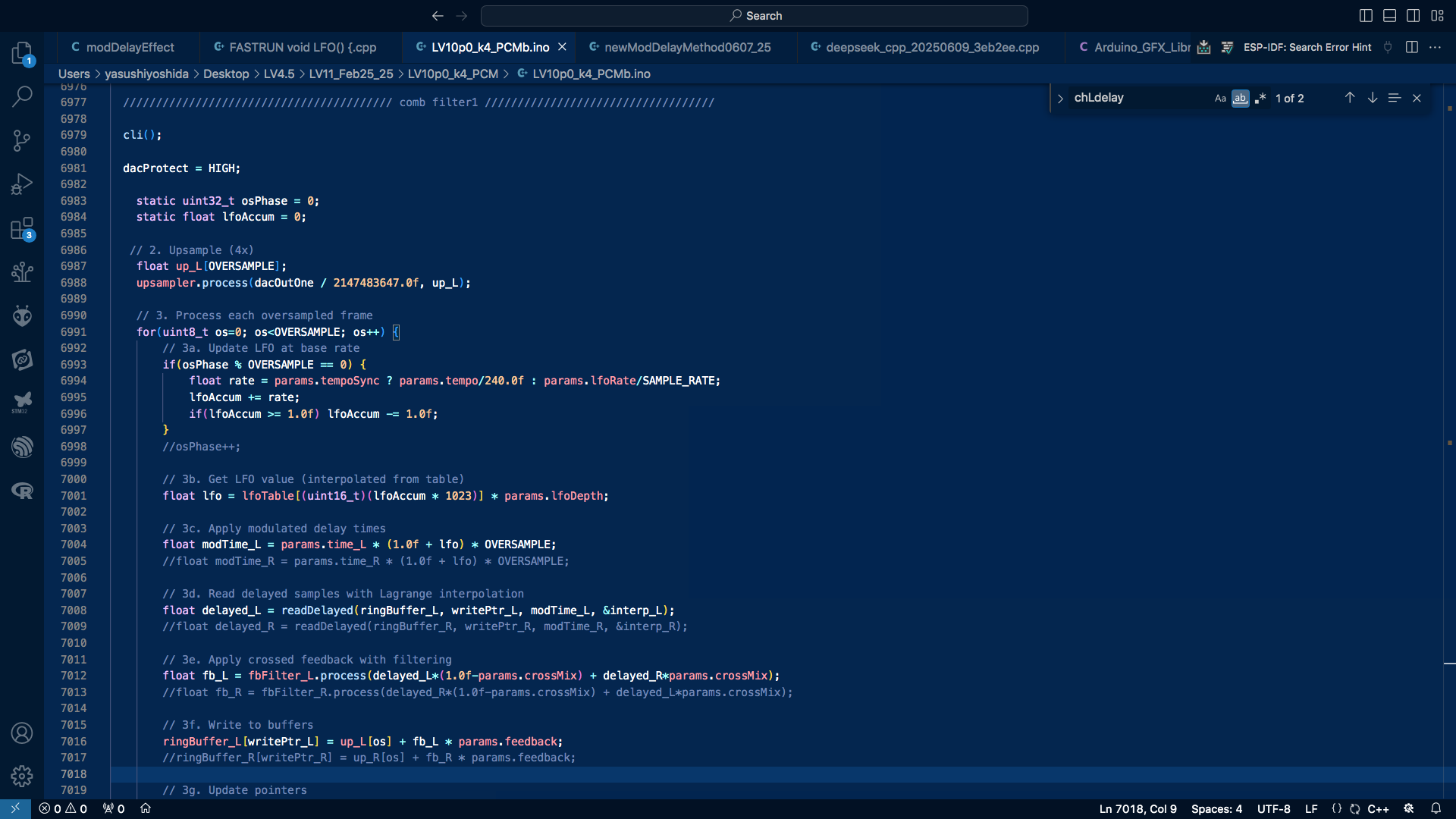Switch to the modDelayEffect tab
The height and width of the screenshot is (819, 1456).
pos(130,47)
